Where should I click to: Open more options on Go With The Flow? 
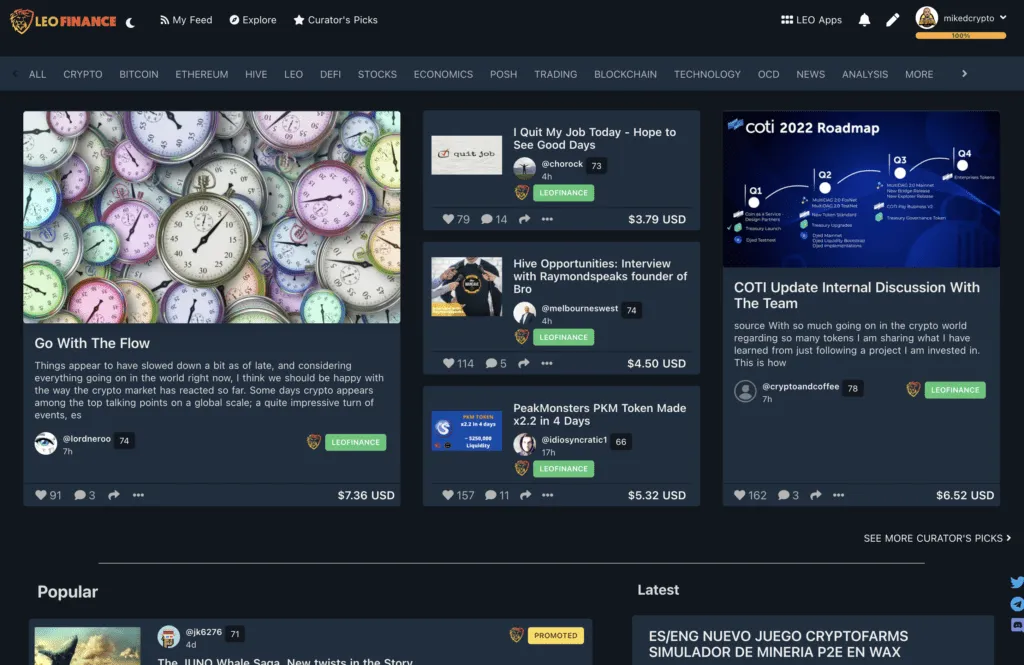coord(138,495)
